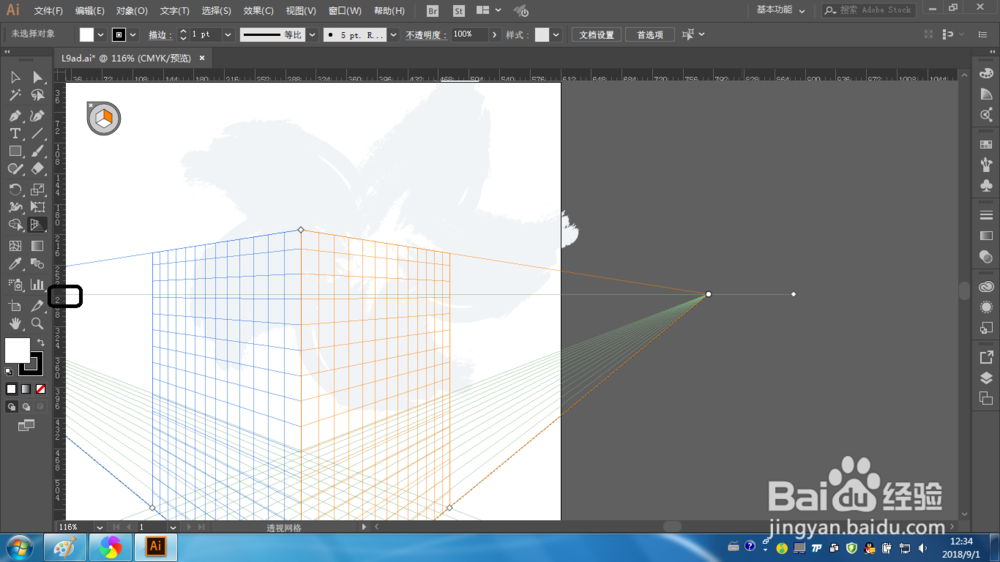This screenshot has width=1000, height=562.
Task: Select the Perspective Grid tool
Action: click(38, 225)
